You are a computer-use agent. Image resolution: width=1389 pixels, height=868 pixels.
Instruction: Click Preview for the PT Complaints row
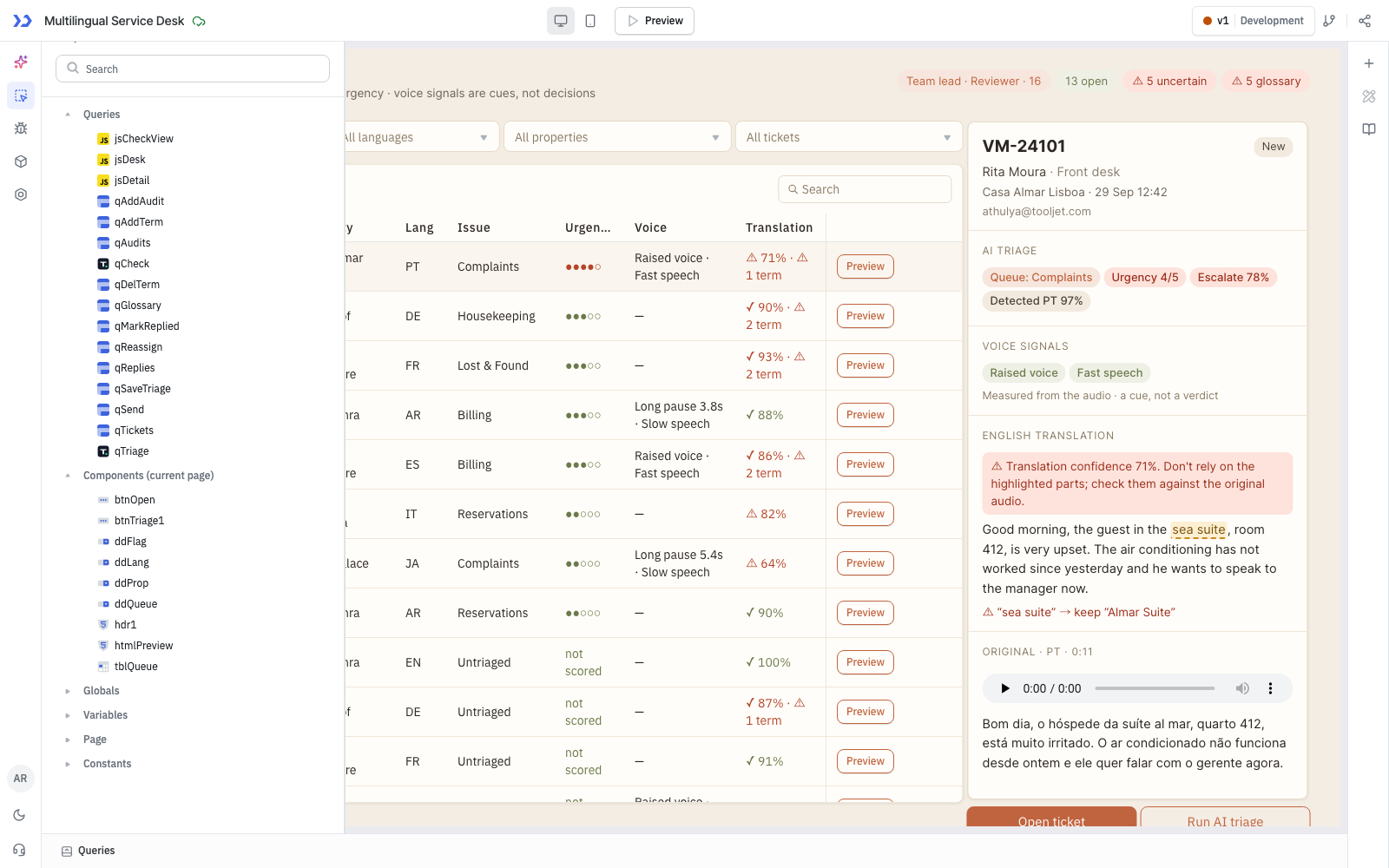pos(866,266)
